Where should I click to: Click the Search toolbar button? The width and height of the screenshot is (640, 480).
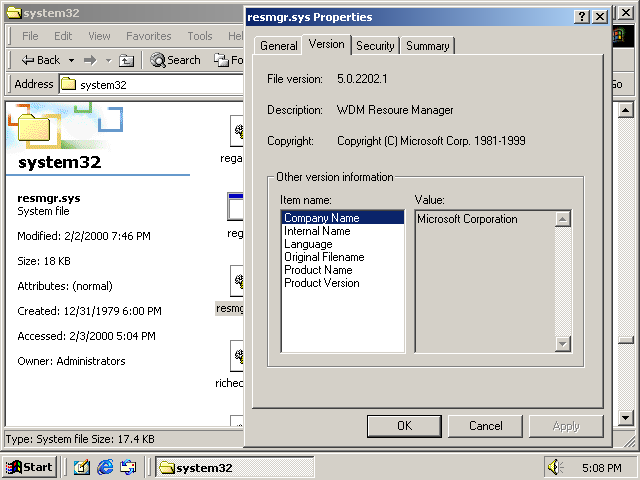175,60
